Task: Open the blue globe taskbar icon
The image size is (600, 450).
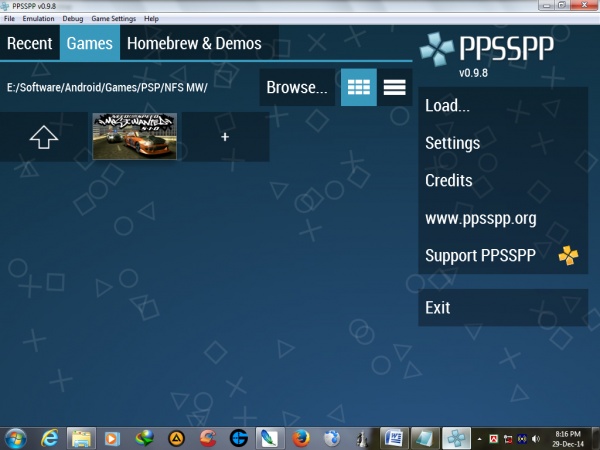Action: click(332, 439)
